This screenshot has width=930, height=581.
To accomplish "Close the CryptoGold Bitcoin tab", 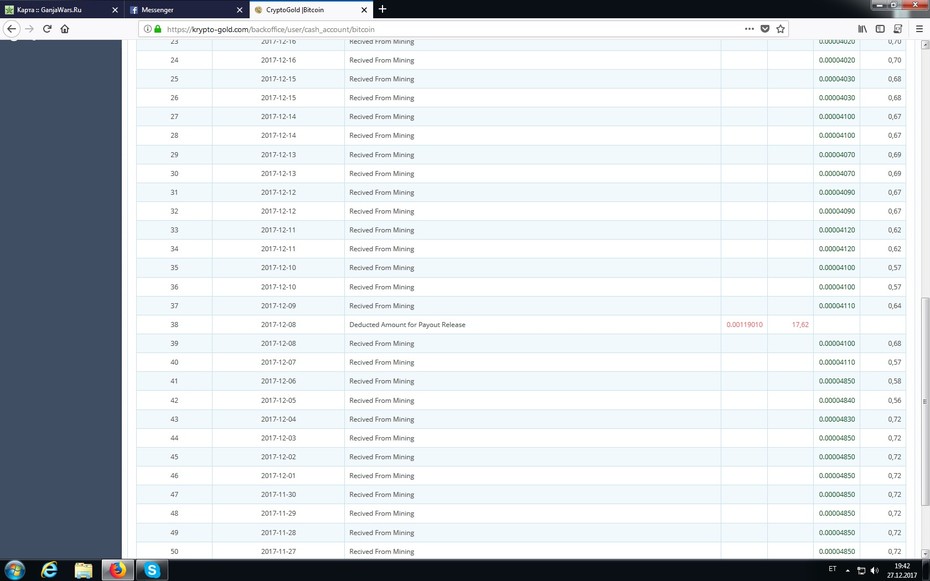I will tap(364, 10).
